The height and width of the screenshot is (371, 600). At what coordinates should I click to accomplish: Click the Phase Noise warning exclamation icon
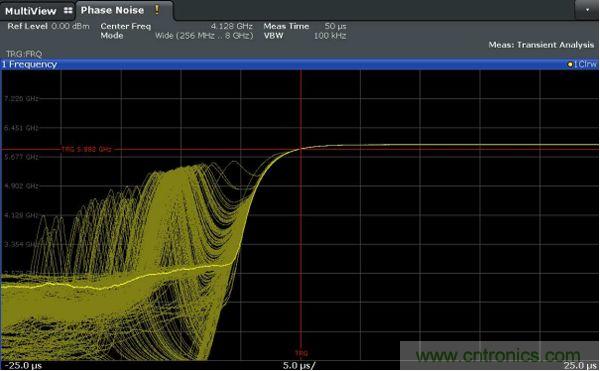[157, 10]
